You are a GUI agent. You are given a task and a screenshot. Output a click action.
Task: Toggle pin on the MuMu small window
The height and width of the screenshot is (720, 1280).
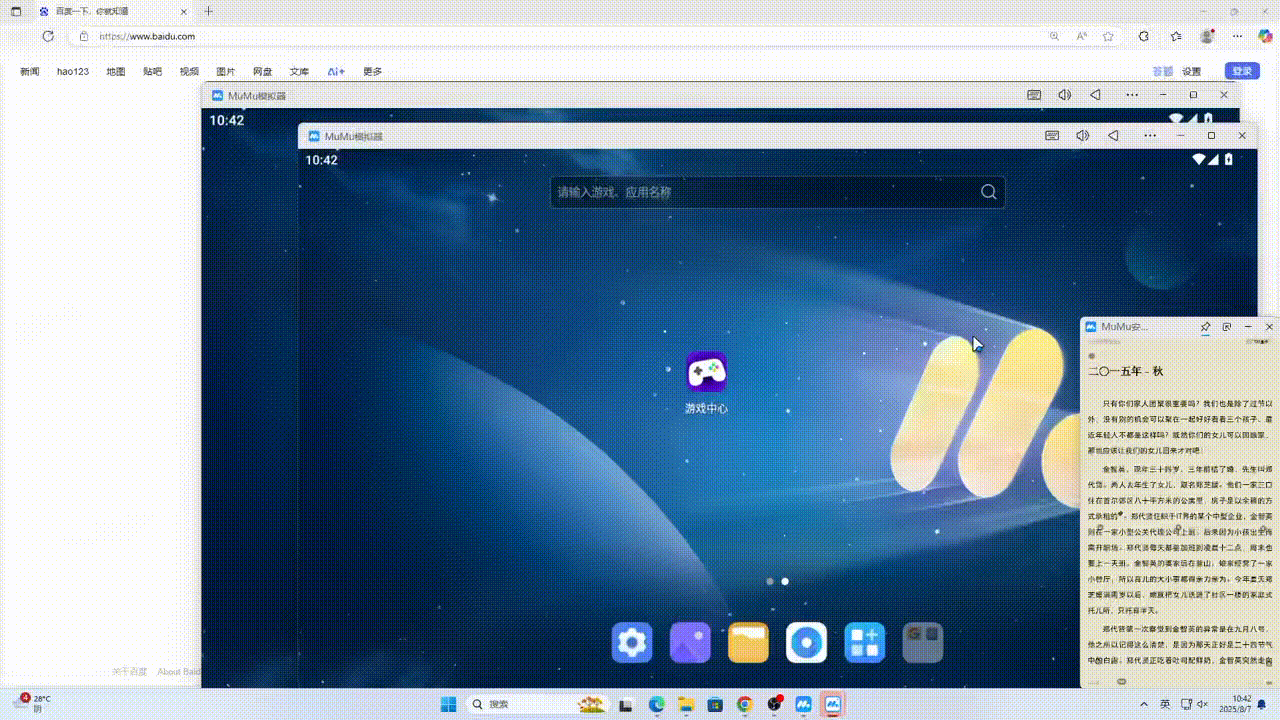coord(1205,327)
